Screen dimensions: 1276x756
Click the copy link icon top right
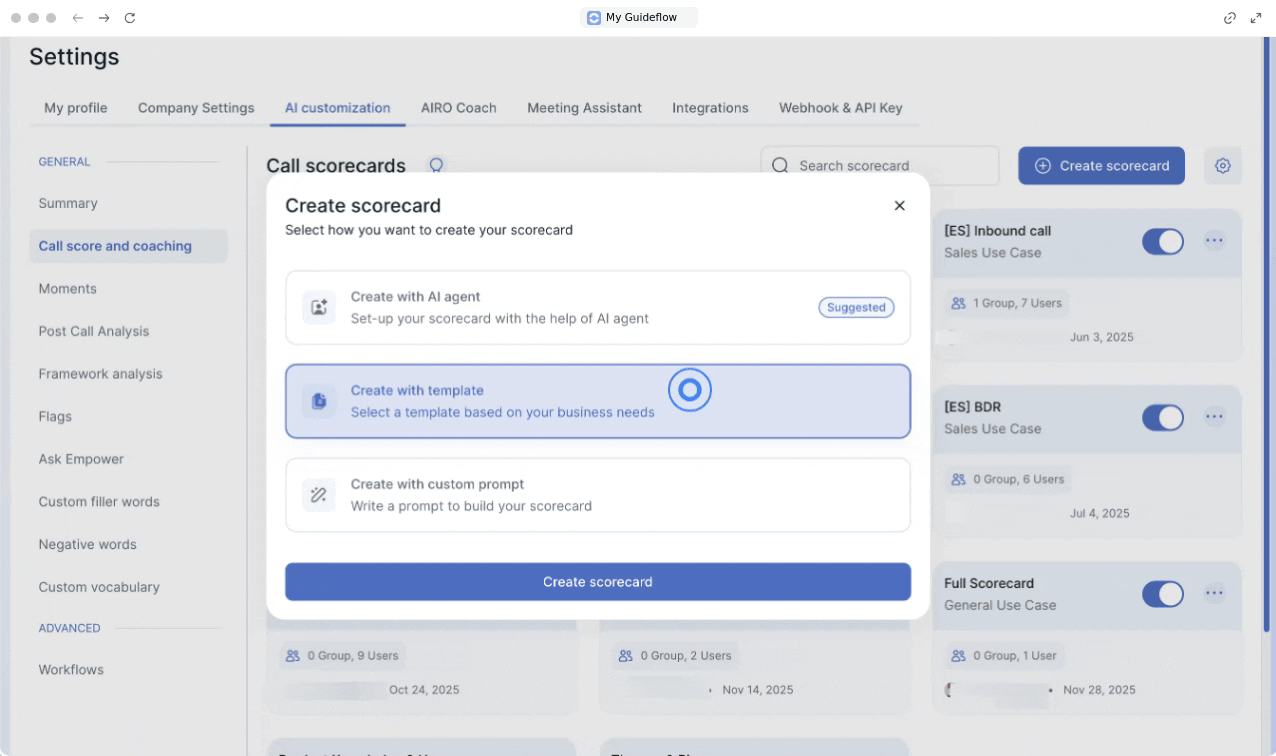1230,18
